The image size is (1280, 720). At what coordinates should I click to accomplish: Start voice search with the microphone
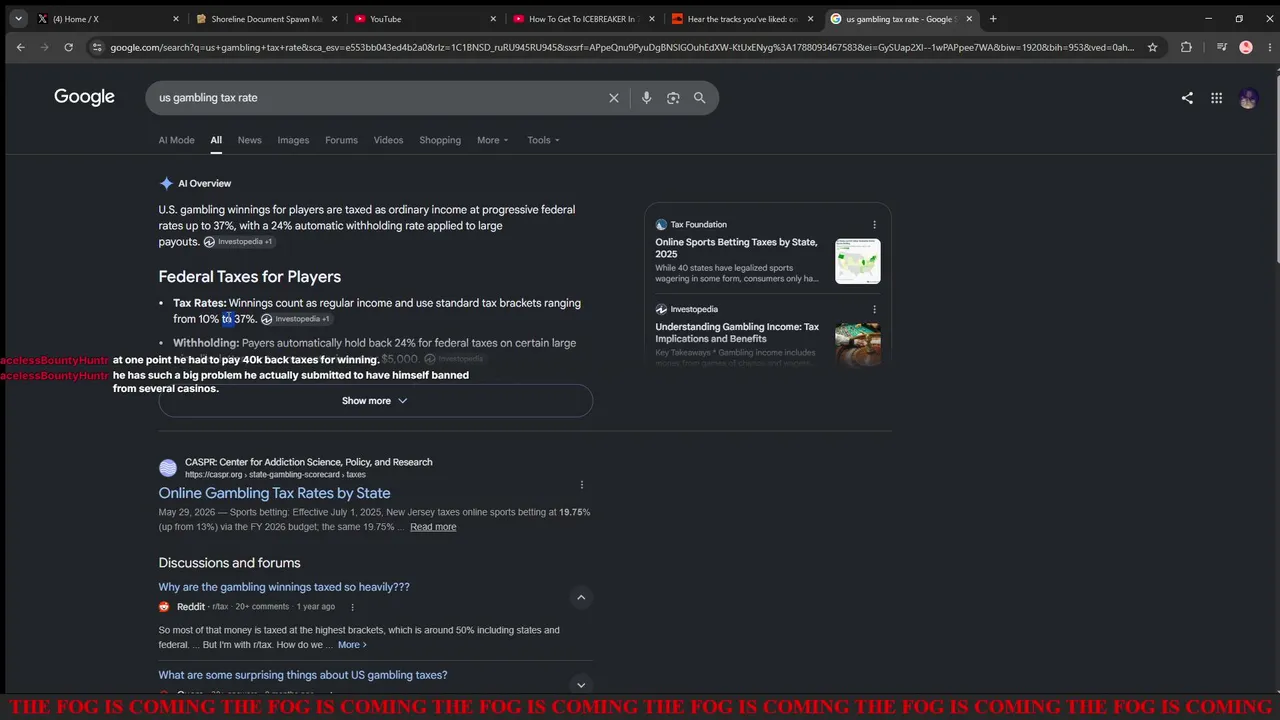(x=646, y=98)
